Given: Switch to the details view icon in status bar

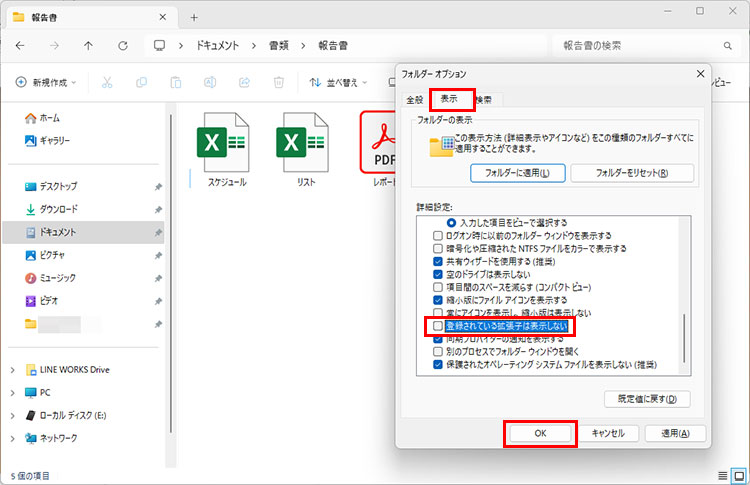Looking at the screenshot, I should pyautogui.click(x=722, y=475).
